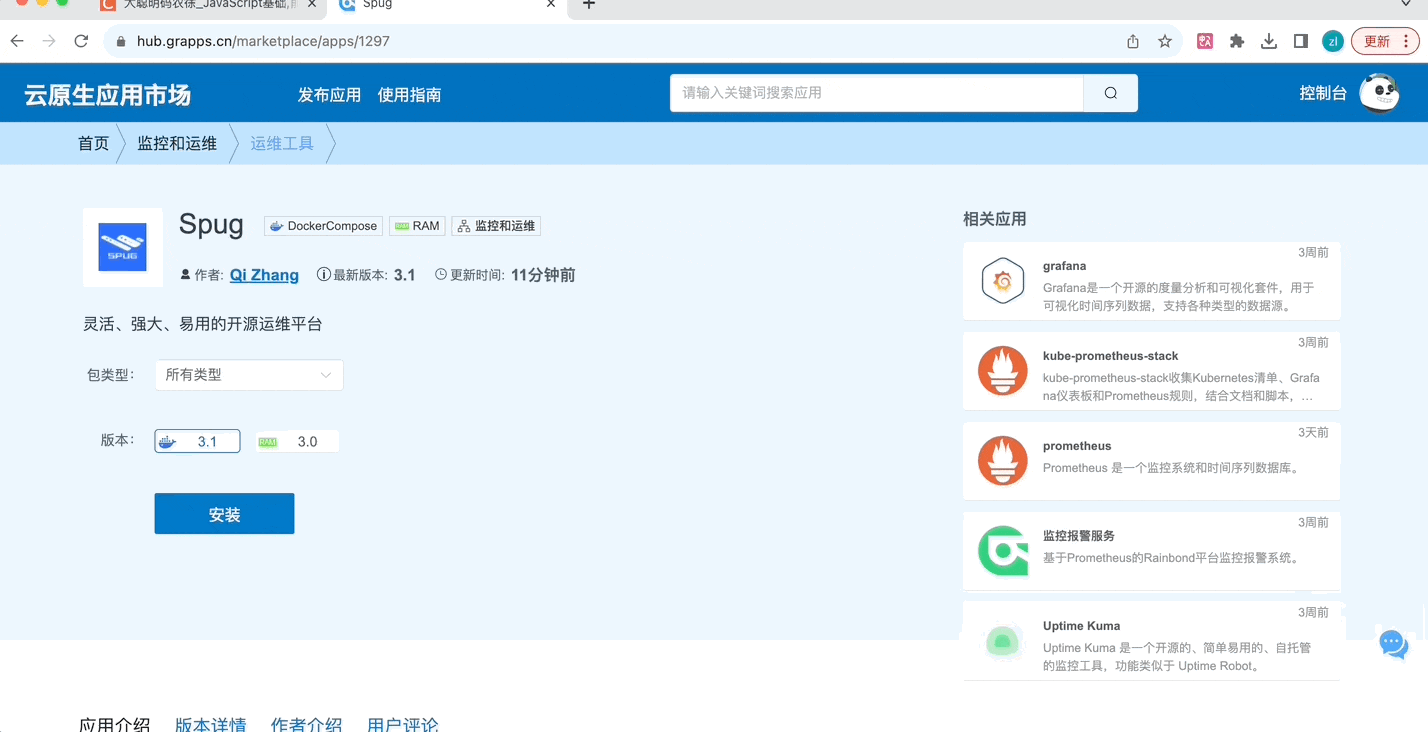
Task: Select version 3.1 docker package
Action: 197,441
